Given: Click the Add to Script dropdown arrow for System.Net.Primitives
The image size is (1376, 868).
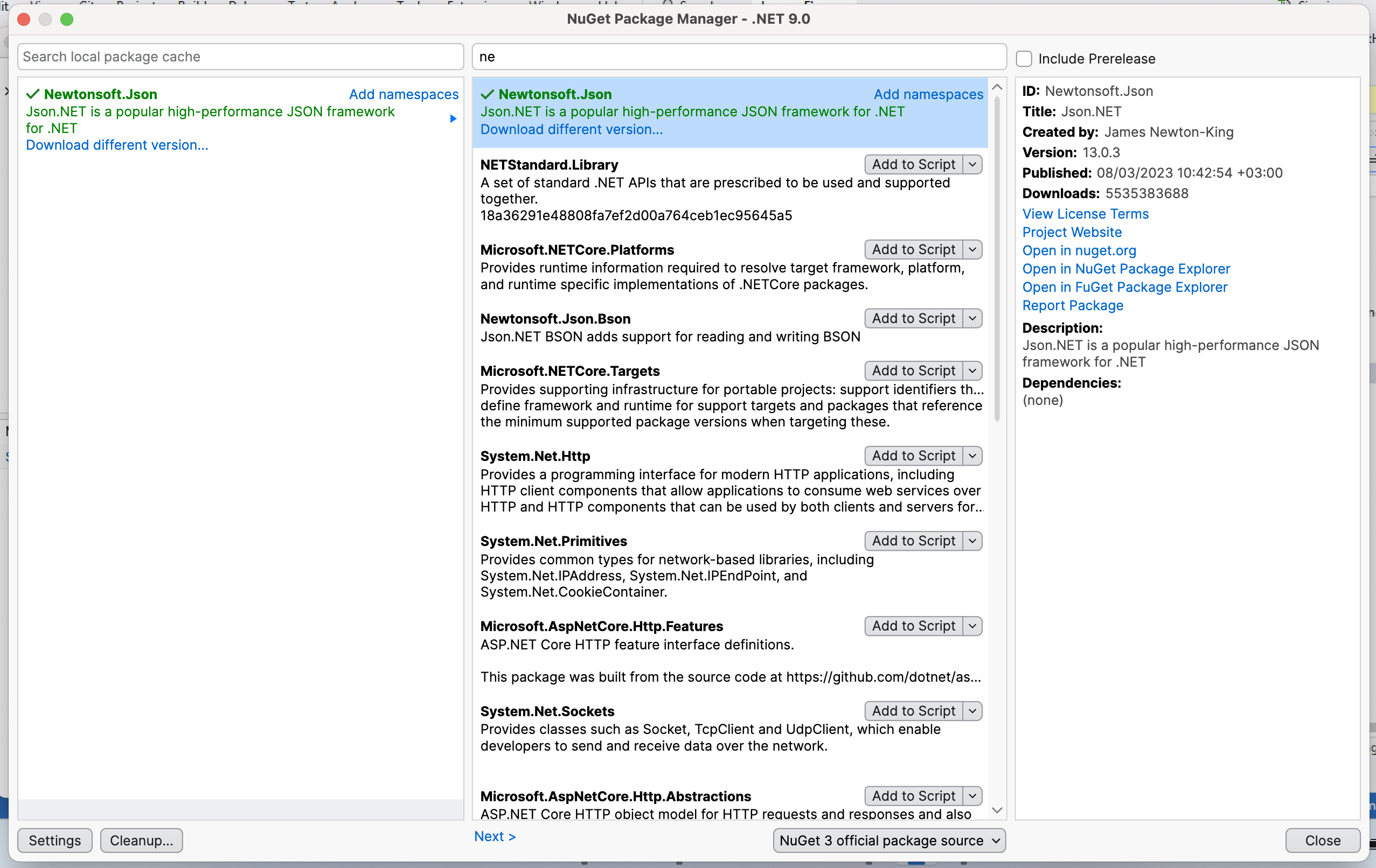Looking at the screenshot, I should coord(970,541).
